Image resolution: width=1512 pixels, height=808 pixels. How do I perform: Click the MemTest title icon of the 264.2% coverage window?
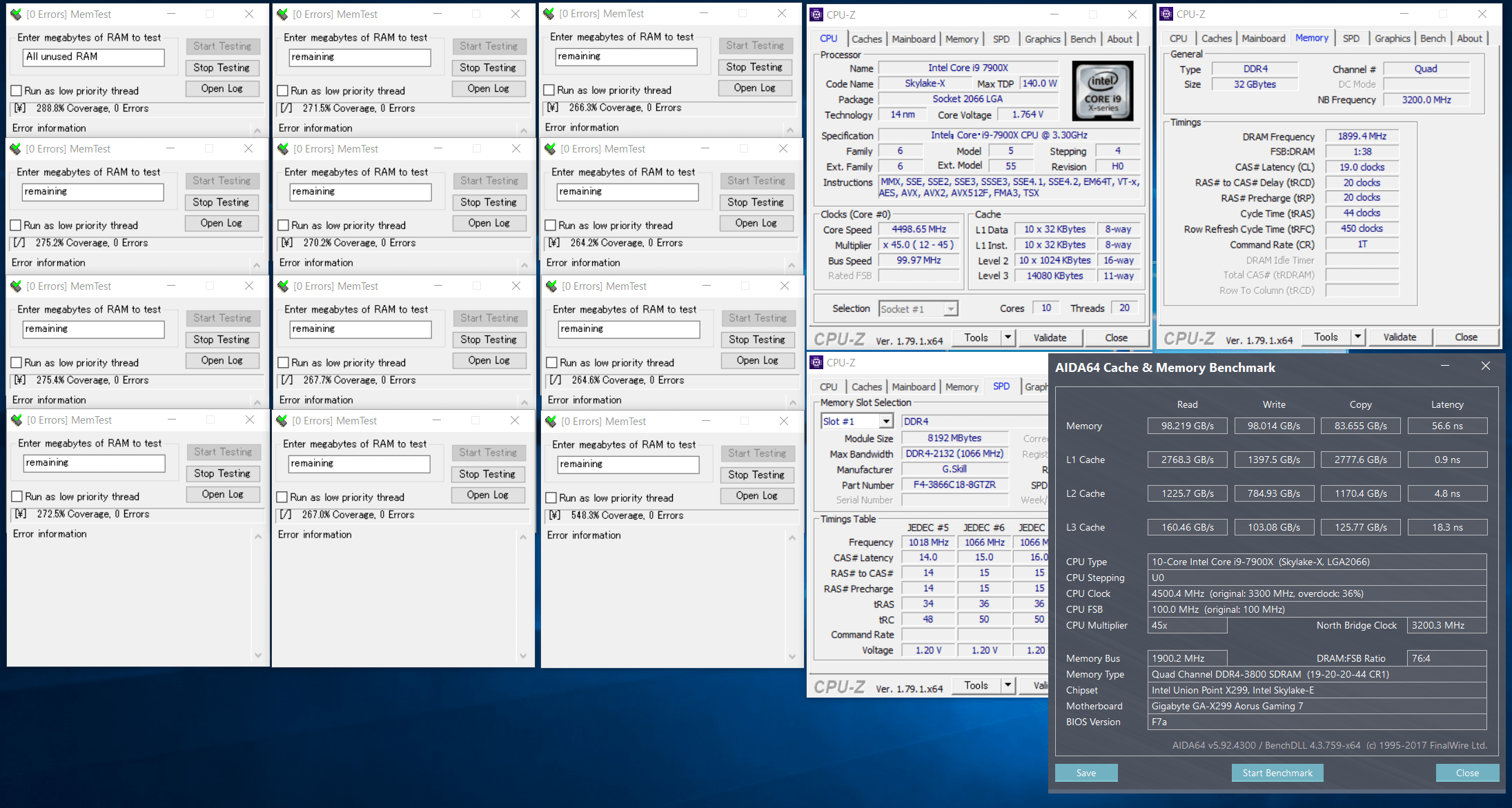(550, 149)
